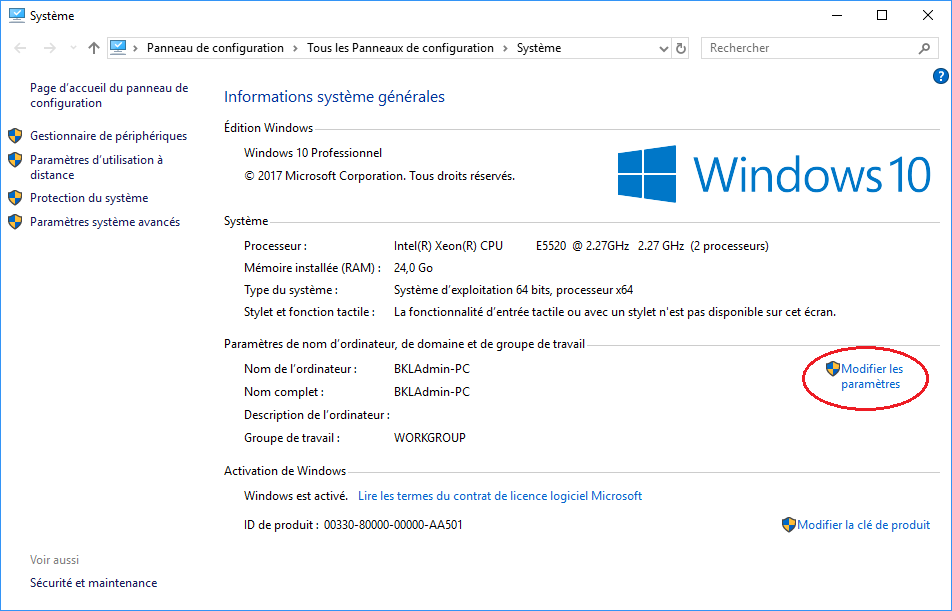
Task: Click shield icon beside Paramètres d'utilisation à distance
Action: pos(15,160)
